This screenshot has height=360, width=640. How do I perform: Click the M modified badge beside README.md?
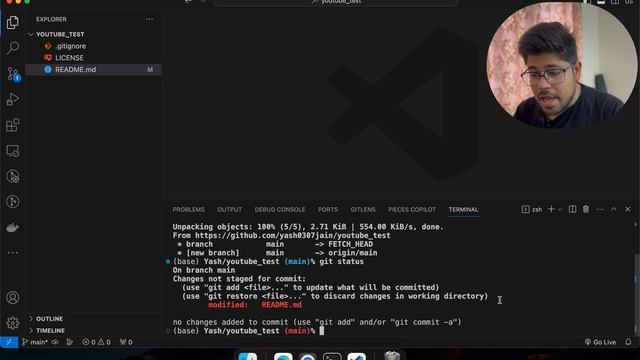pos(150,69)
